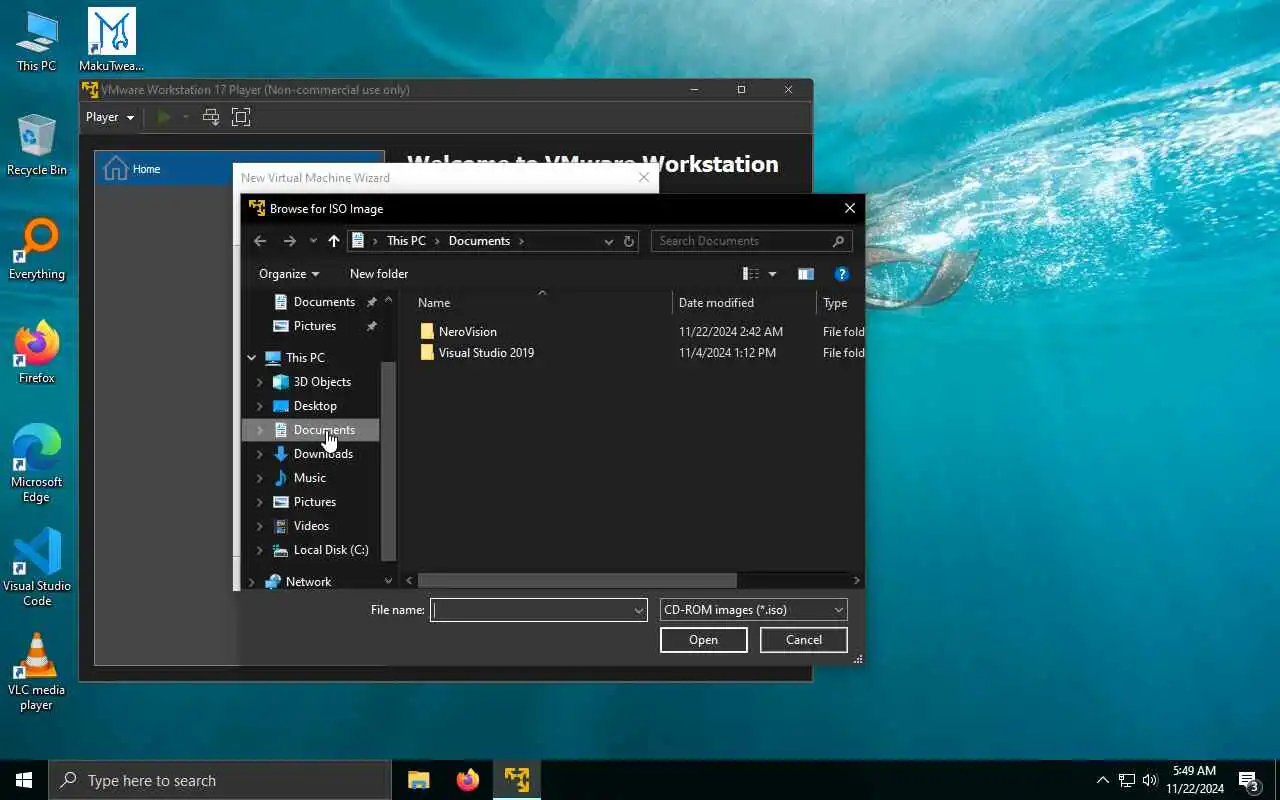This screenshot has width=1280, height=800.
Task: Select Music in the navigation tree
Action: pyautogui.click(x=310, y=478)
